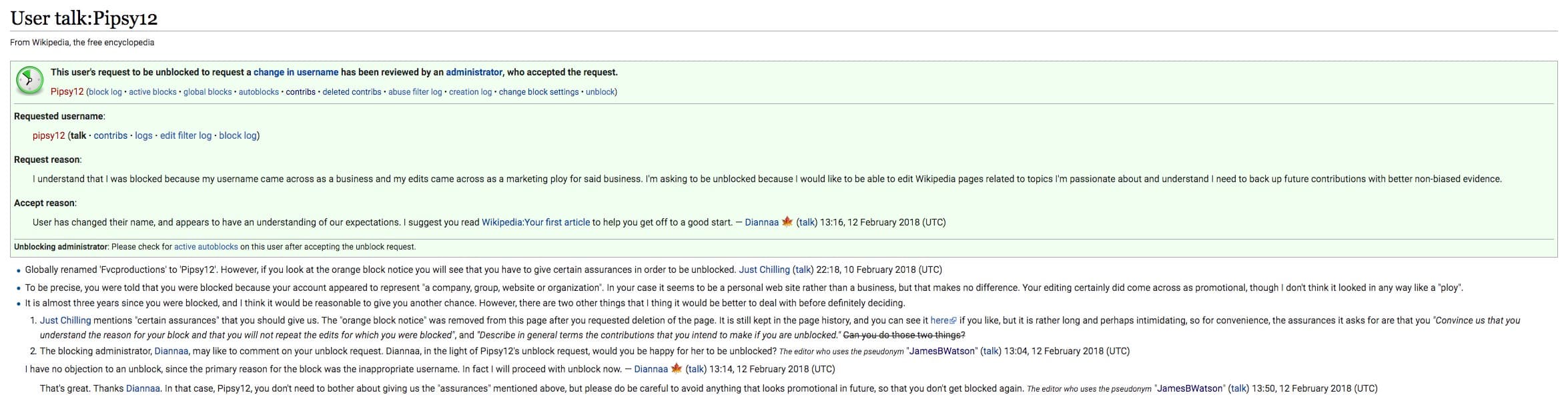Click the unblock link
Viewport: 1568px width, 405px height.
click(x=601, y=92)
